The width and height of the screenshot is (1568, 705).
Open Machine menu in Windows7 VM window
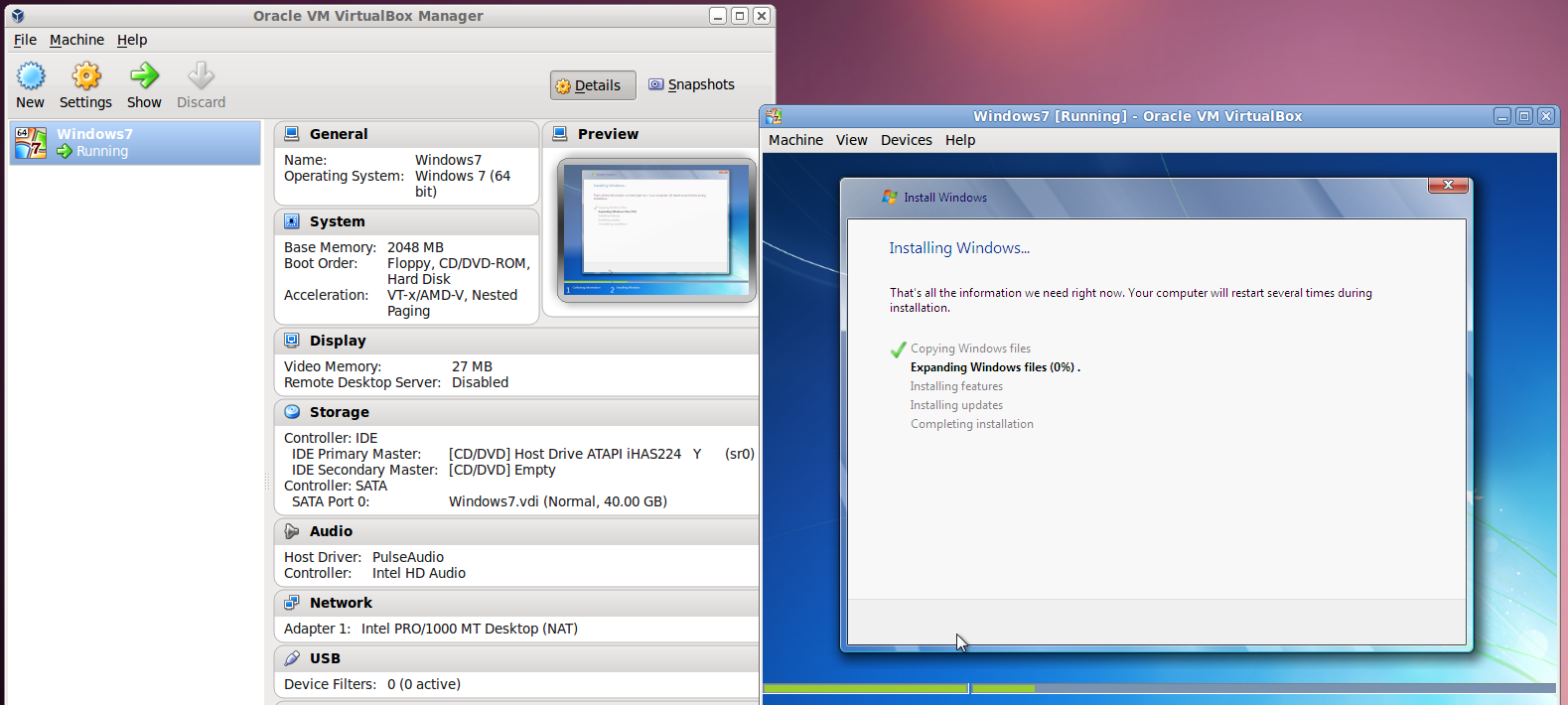[x=795, y=140]
